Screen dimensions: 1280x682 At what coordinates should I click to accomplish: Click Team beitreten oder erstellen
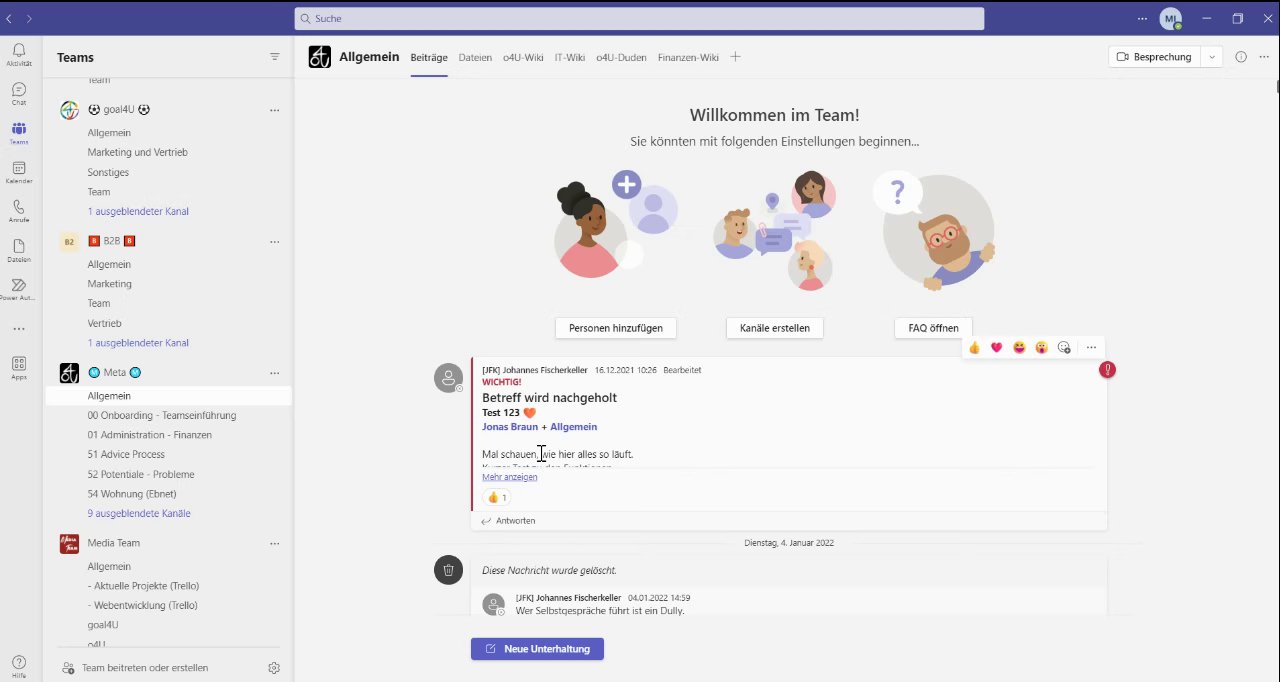pyautogui.click(x=135, y=668)
